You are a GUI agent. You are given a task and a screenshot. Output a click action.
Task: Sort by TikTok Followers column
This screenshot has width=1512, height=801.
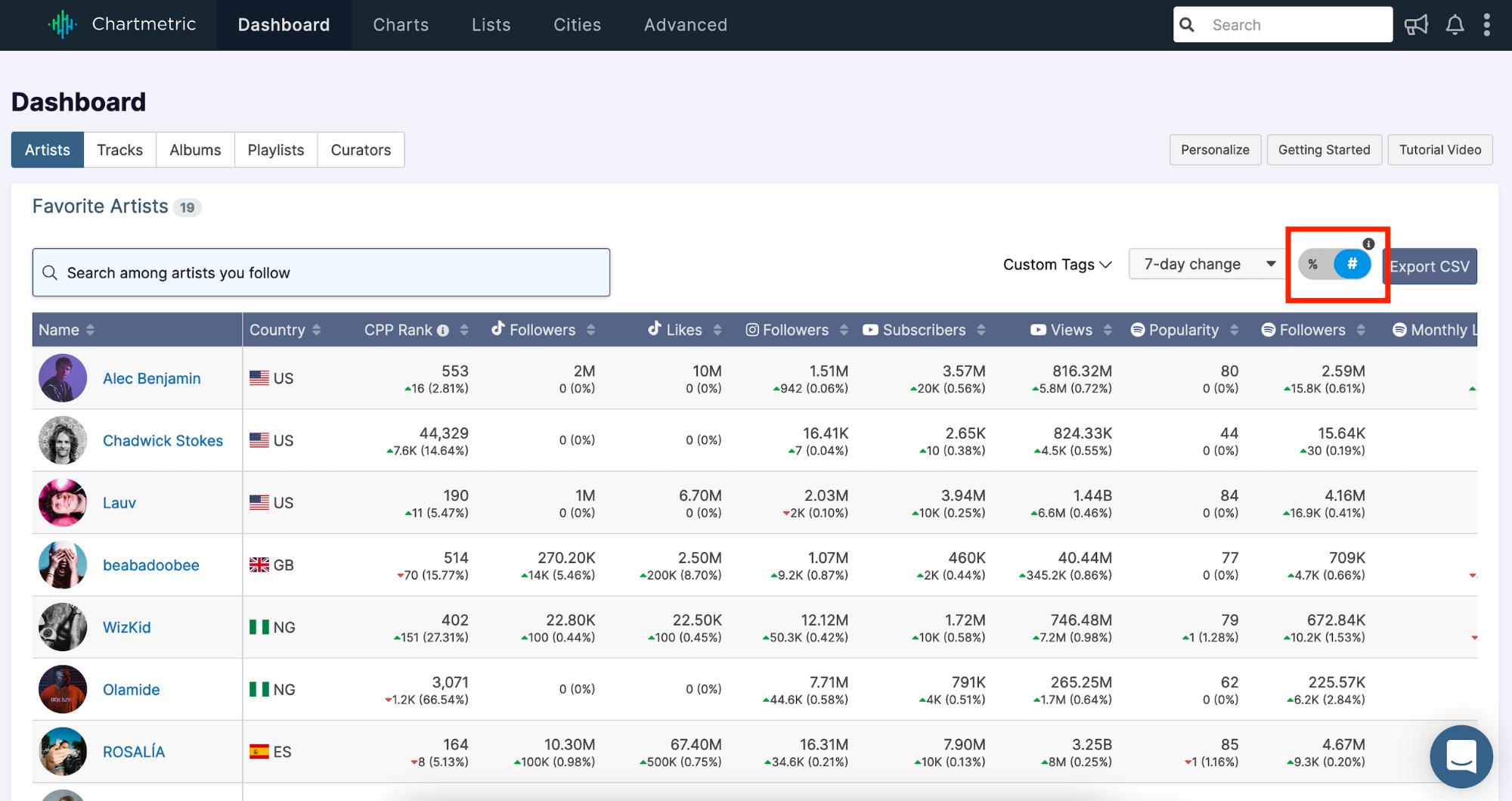tap(590, 330)
